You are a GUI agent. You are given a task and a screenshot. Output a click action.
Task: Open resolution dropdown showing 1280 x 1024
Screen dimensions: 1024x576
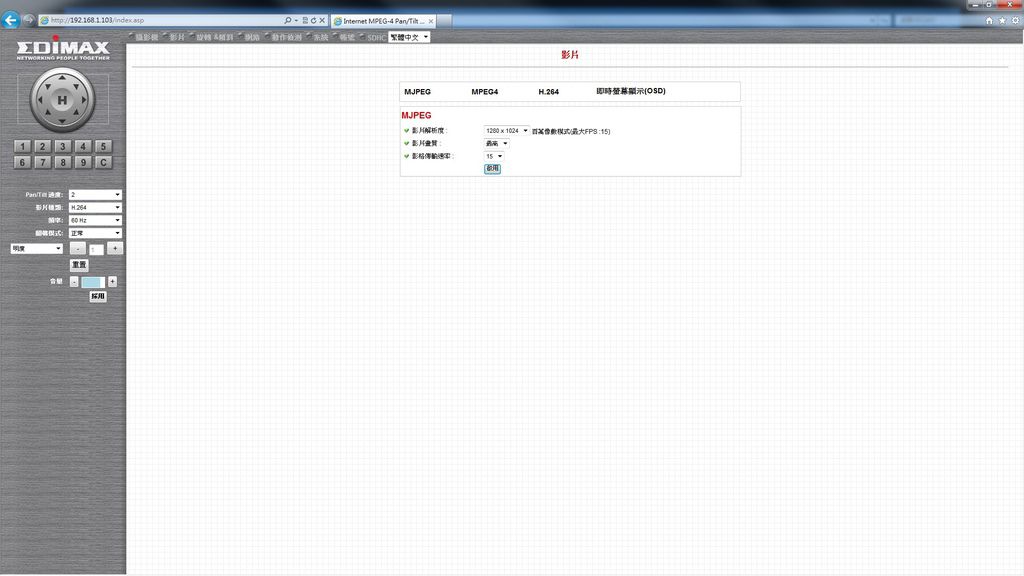[506, 131]
